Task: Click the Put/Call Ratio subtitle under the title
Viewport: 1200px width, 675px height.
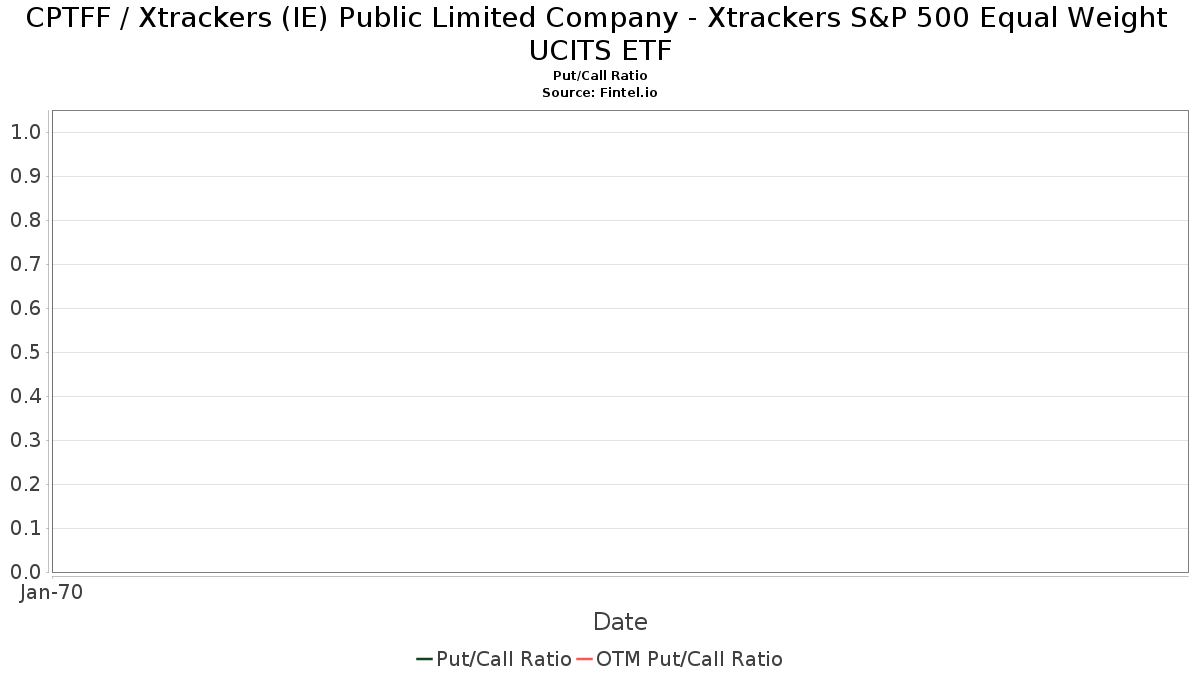Action: coord(600,76)
